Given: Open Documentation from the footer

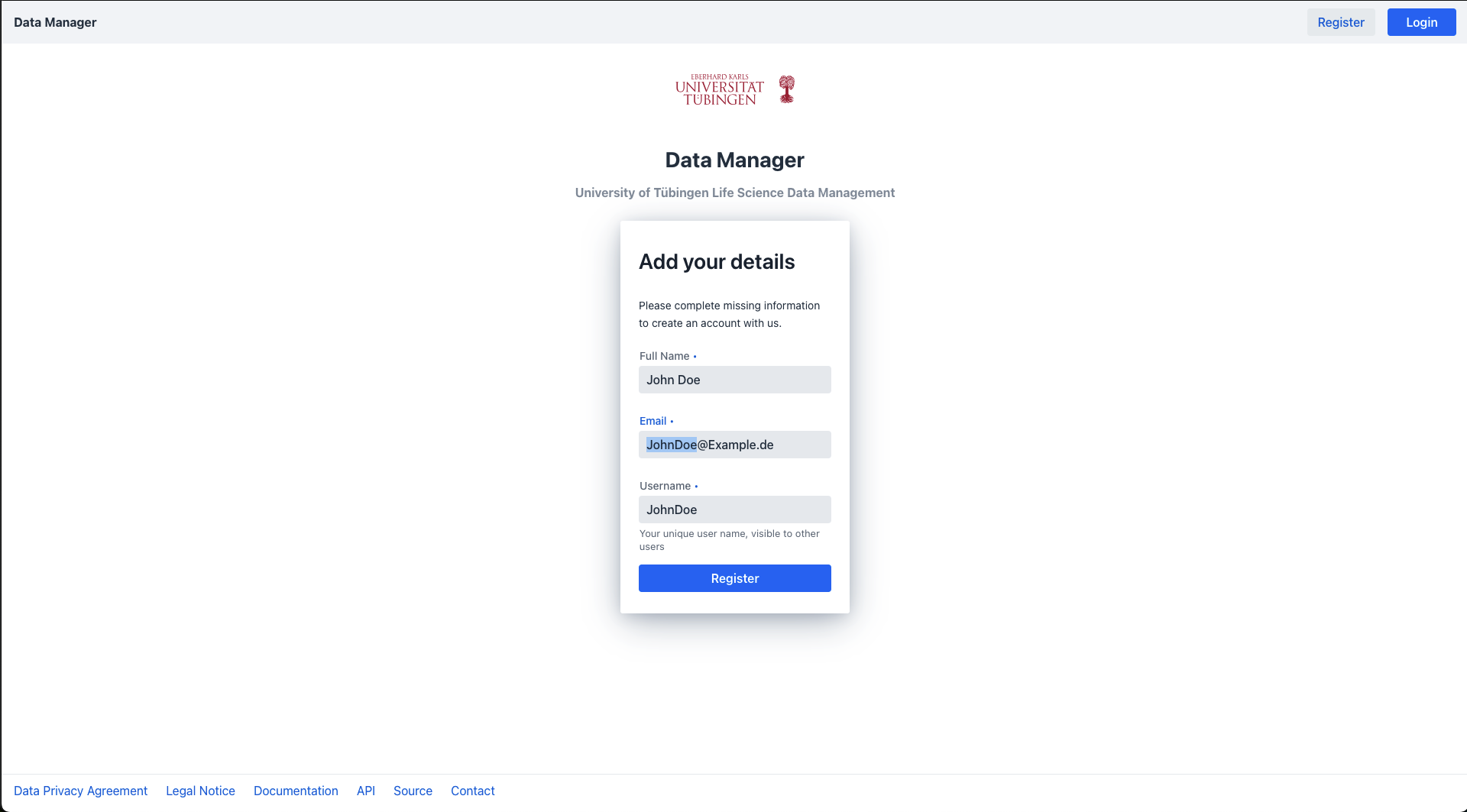Looking at the screenshot, I should coord(296,791).
